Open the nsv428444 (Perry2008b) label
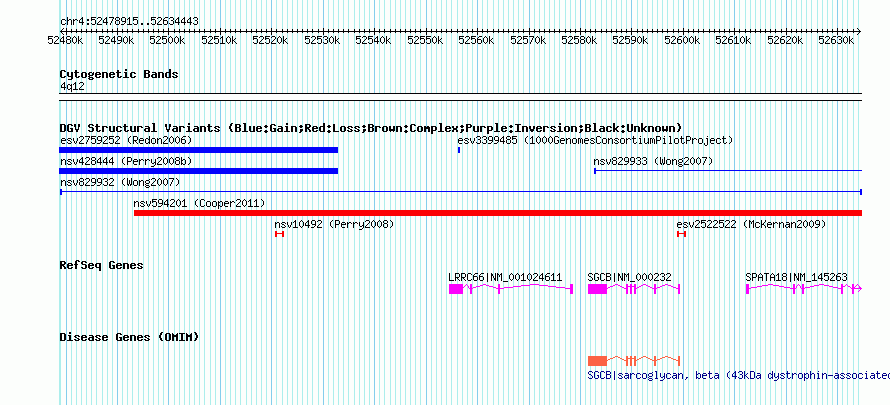Image resolution: width=890 pixels, height=405 pixels. click(x=126, y=161)
